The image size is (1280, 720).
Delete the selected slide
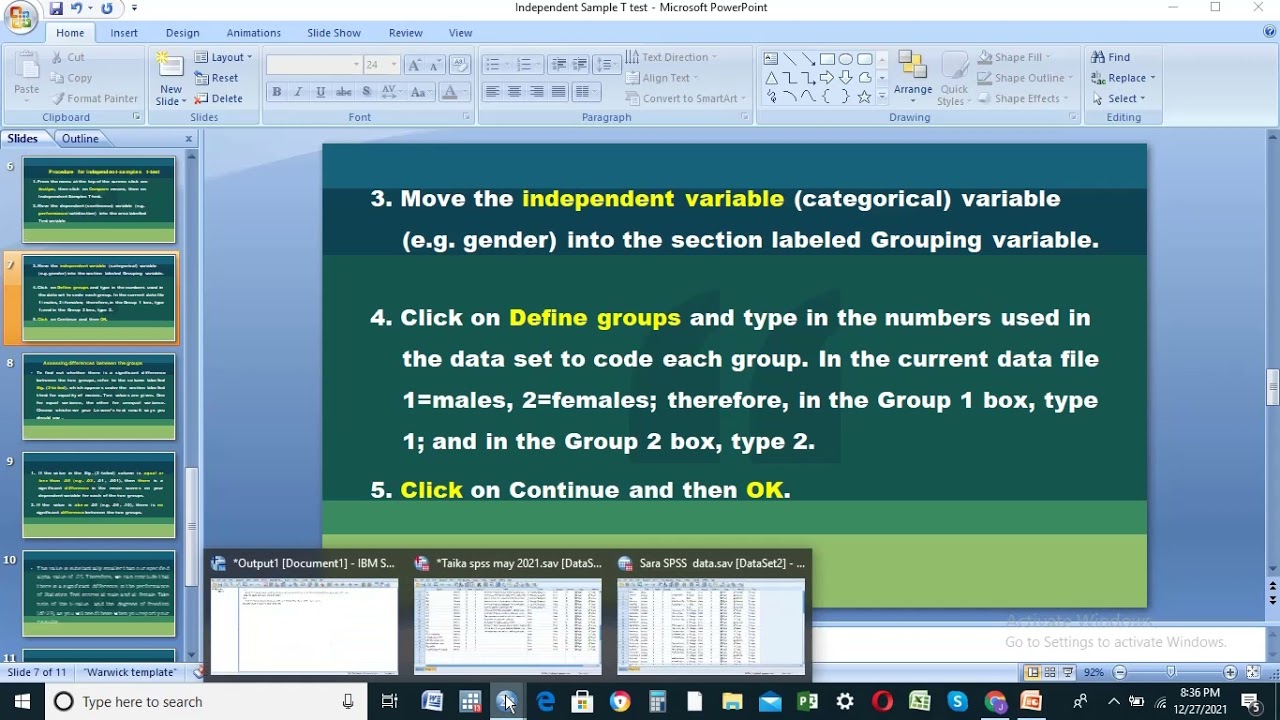coord(218,98)
